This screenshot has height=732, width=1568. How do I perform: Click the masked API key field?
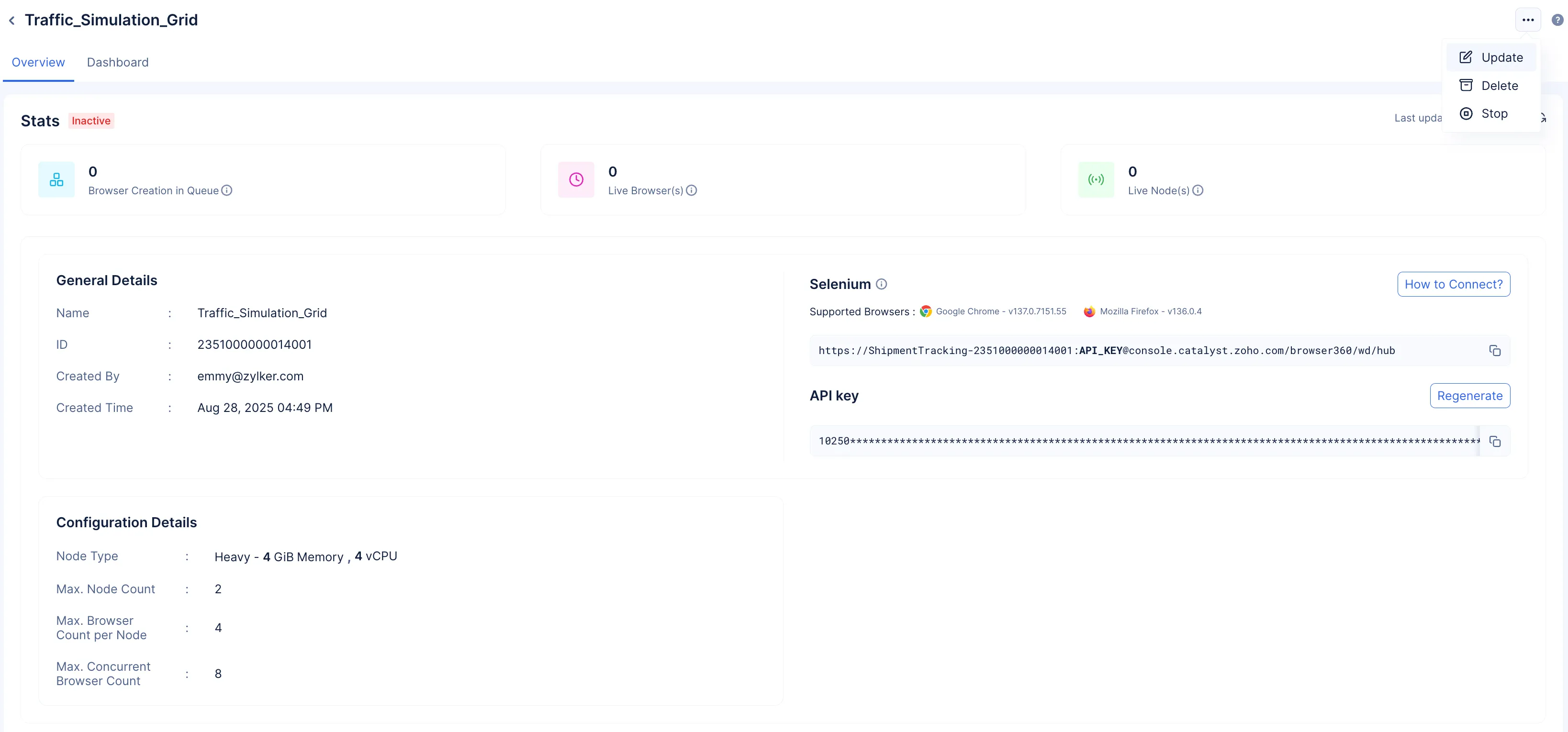click(1144, 441)
